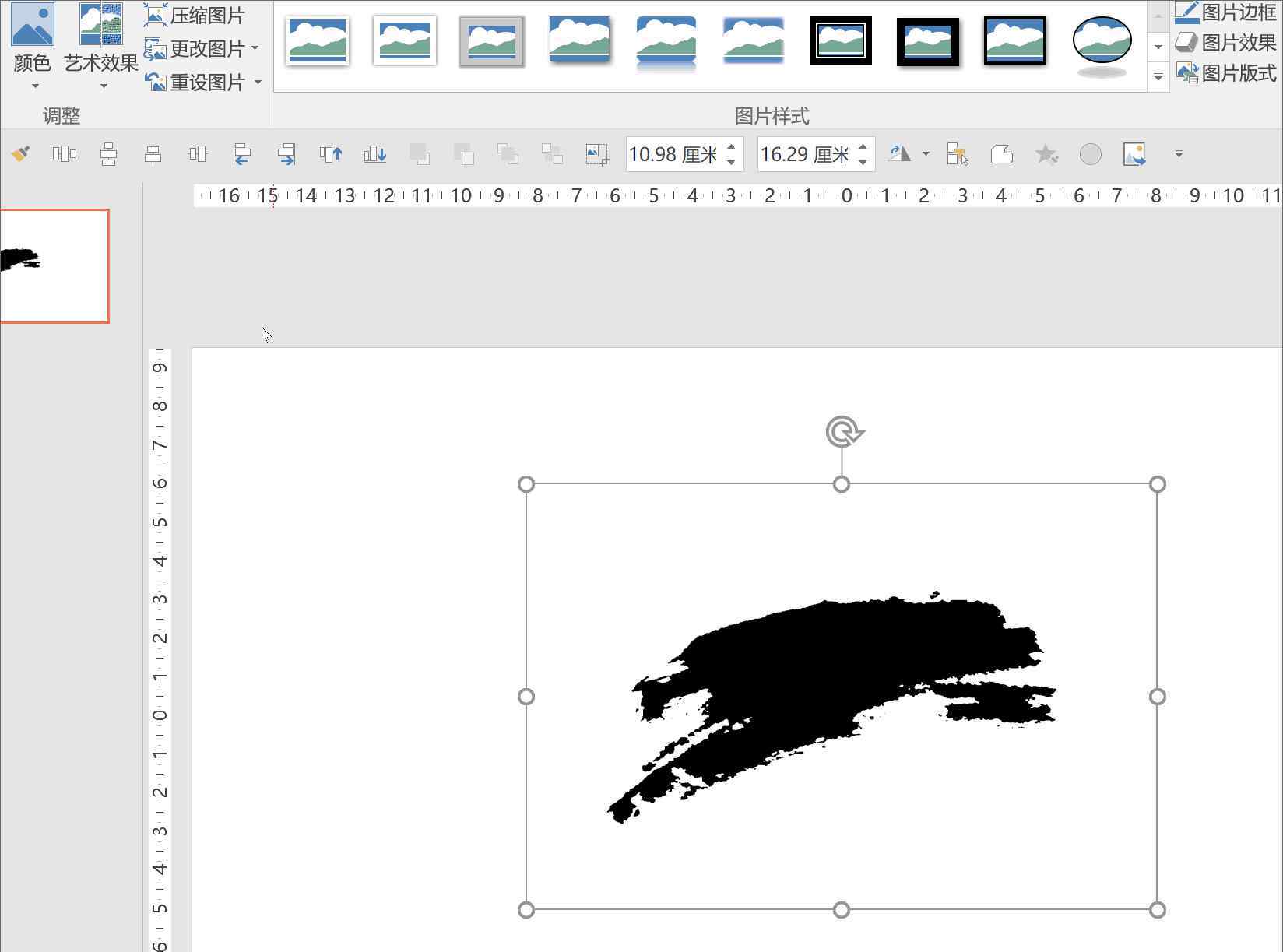The width and height of the screenshot is (1283, 952).
Task: Click the snipped-corner shape icon
Action: 1002,154
